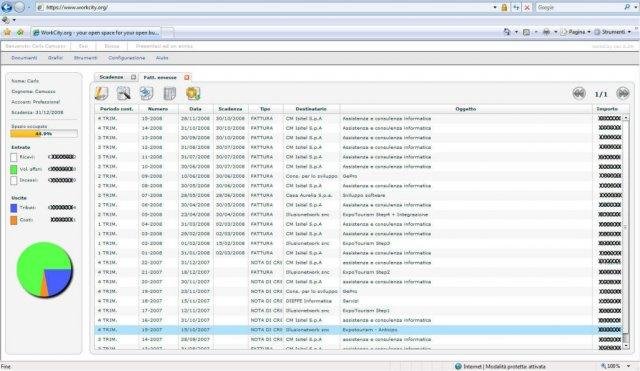Open the zoom level dropdown arrow in status bar
The image size is (640, 371).
[629, 366]
